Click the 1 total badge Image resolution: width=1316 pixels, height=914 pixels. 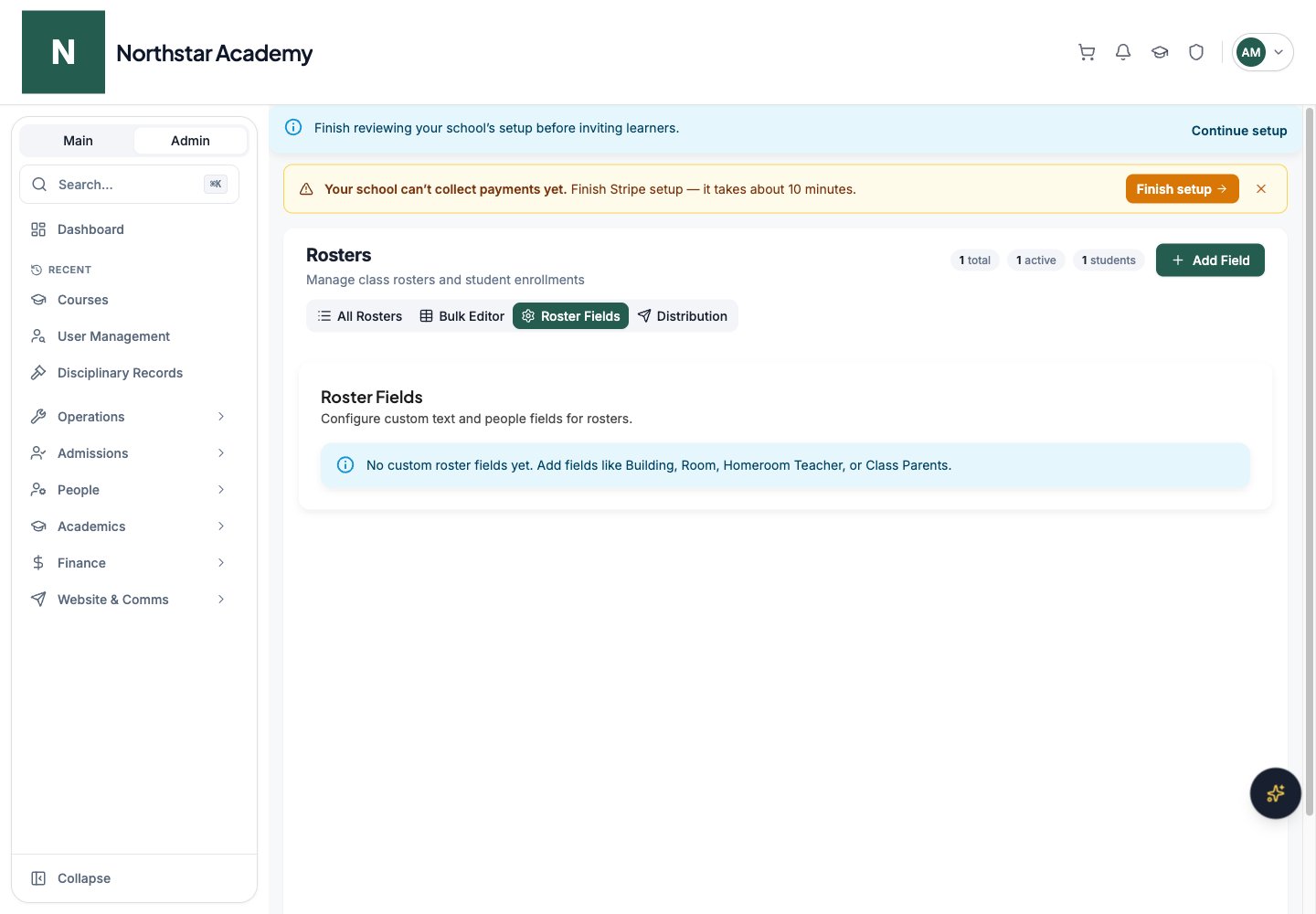pyautogui.click(x=975, y=260)
